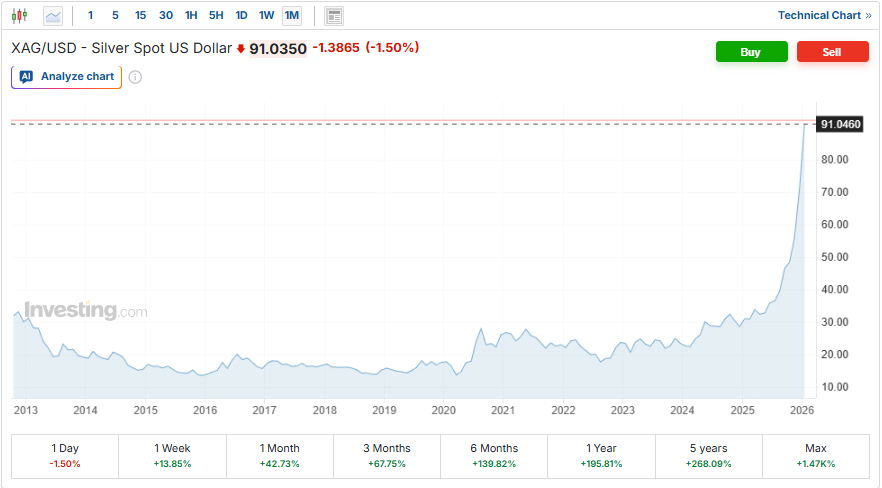This screenshot has width=882, height=488.
Task: Choose the 5H timeframe interval
Action: point(216,16)
